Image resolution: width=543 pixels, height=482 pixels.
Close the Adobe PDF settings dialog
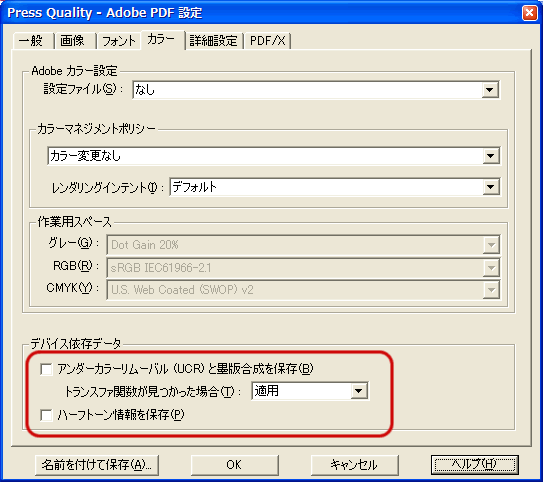529,13
